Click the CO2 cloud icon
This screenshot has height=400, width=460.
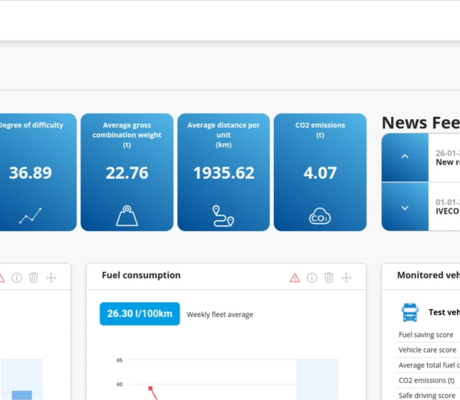tap(320, 216)
